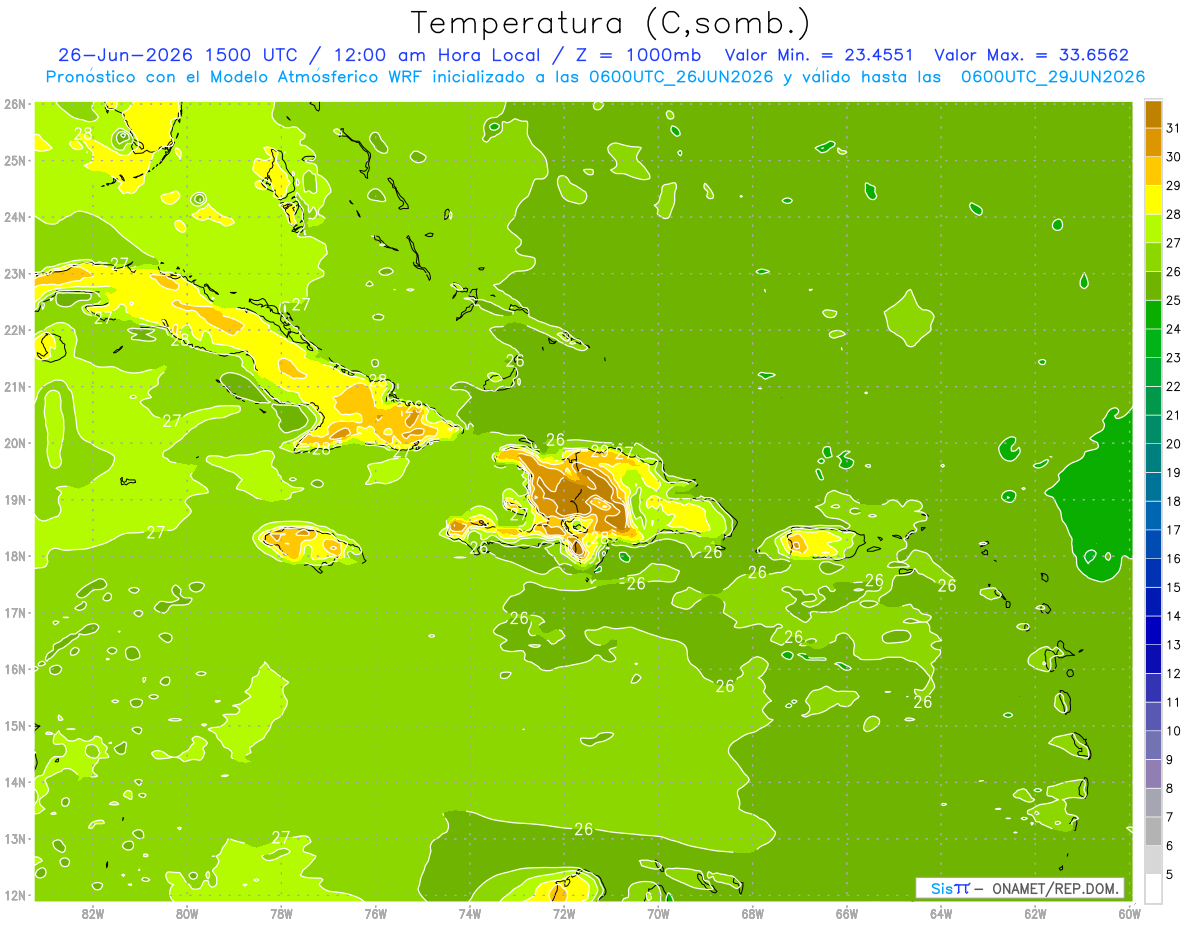Click the 72W longitude axis label

(564, 913)
